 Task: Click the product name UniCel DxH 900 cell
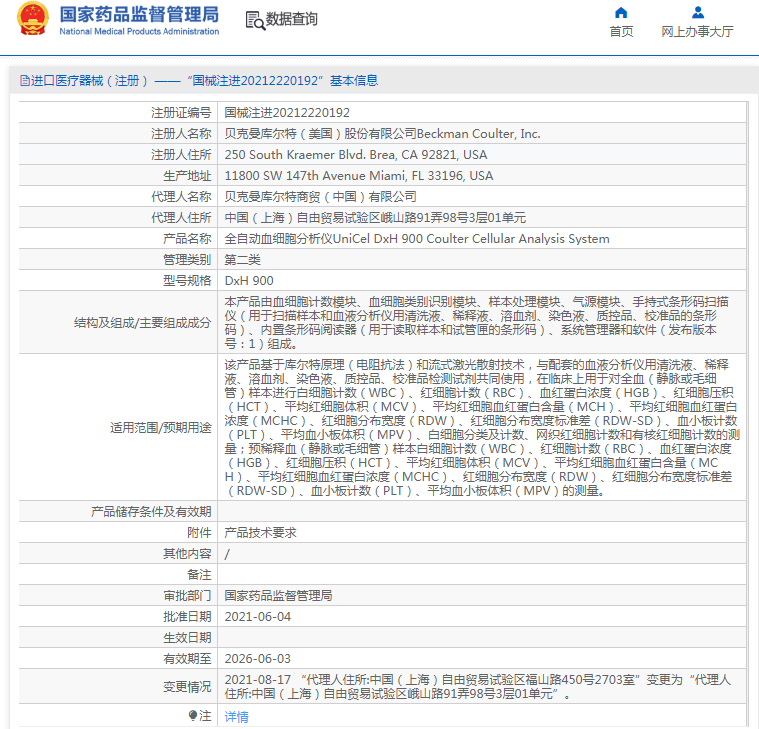pos(416,239)
